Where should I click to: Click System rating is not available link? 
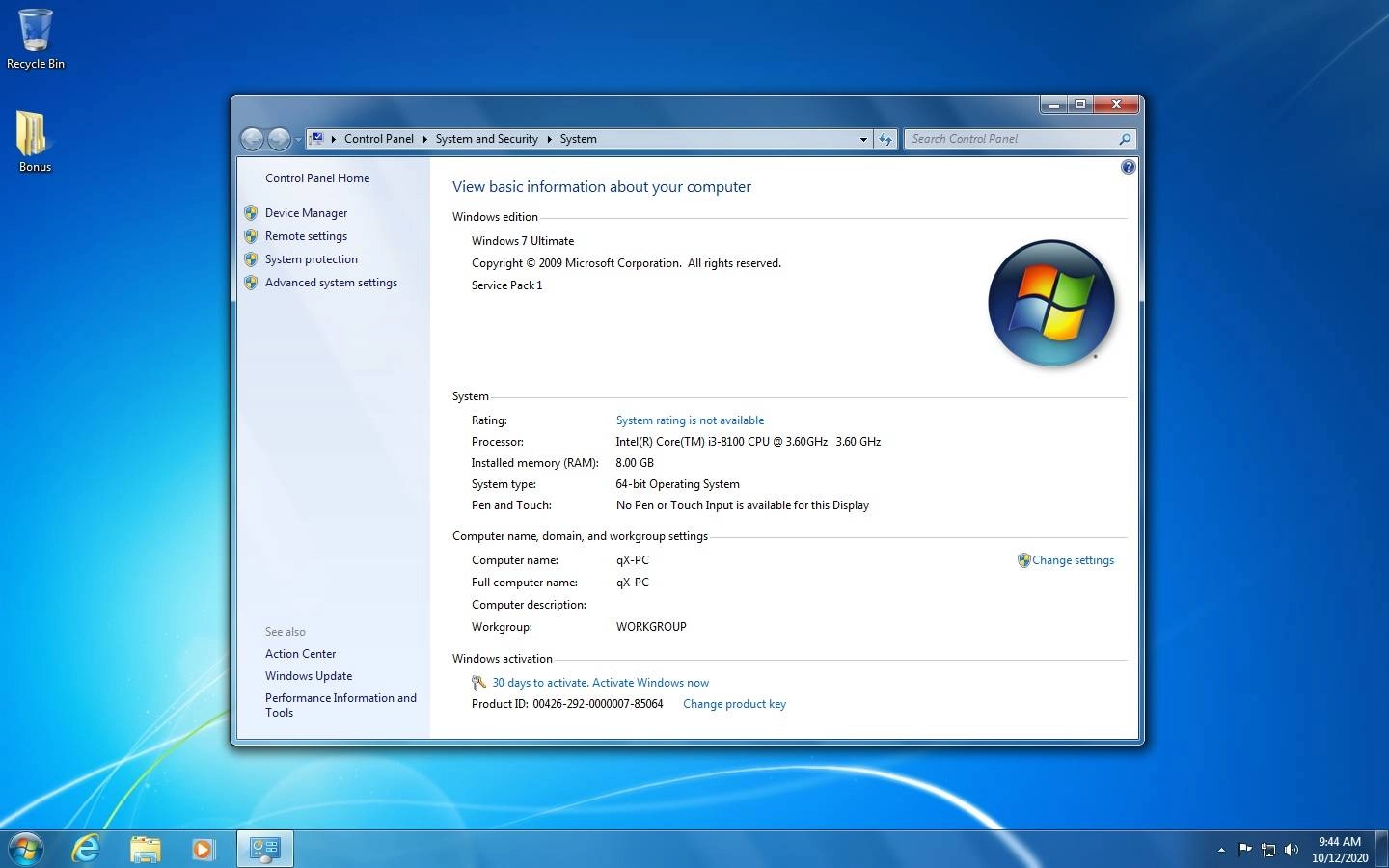[x=690, y=420]
